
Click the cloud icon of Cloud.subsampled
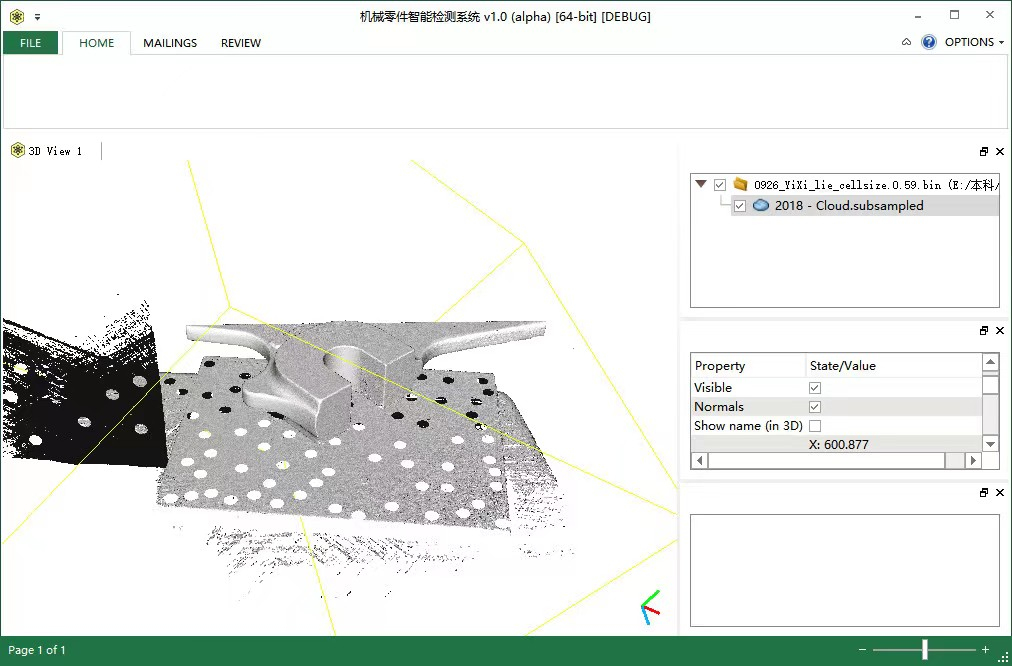point(761,205)
